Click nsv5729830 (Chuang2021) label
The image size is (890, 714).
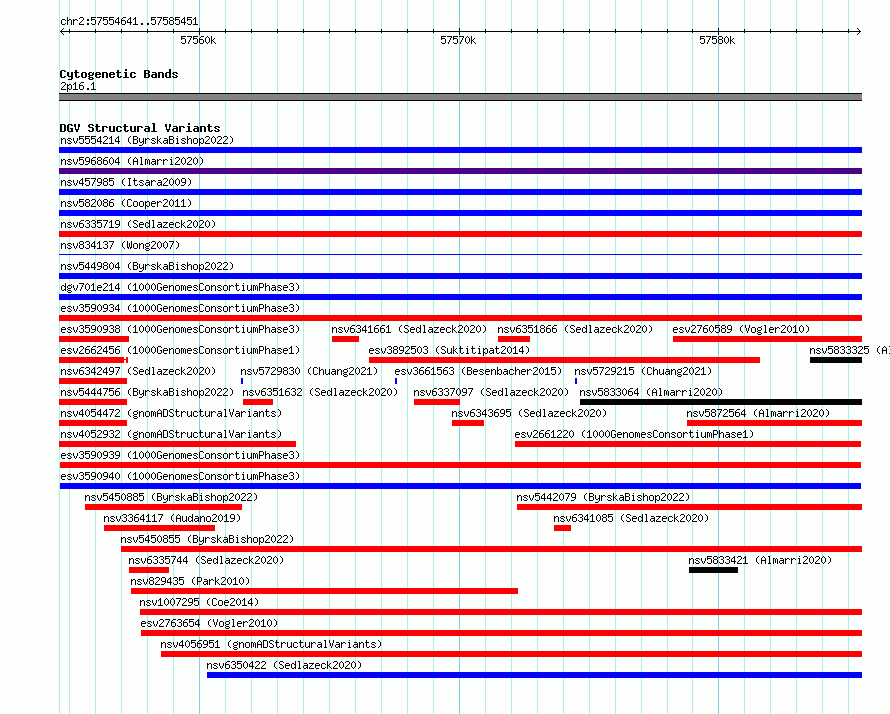point(309,371)
